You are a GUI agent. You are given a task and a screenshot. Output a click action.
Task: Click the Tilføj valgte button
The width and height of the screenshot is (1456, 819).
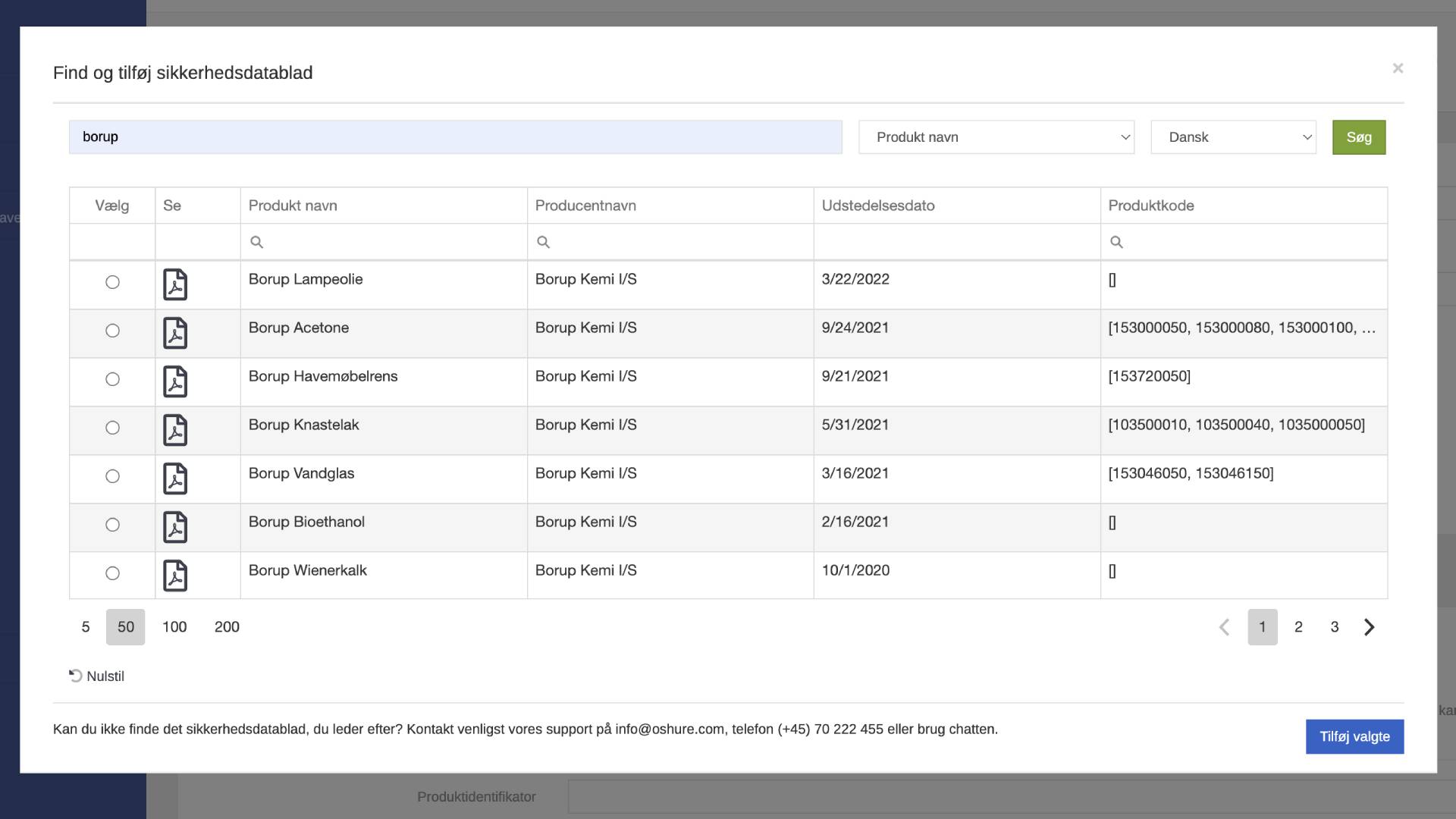point(1354,736)
